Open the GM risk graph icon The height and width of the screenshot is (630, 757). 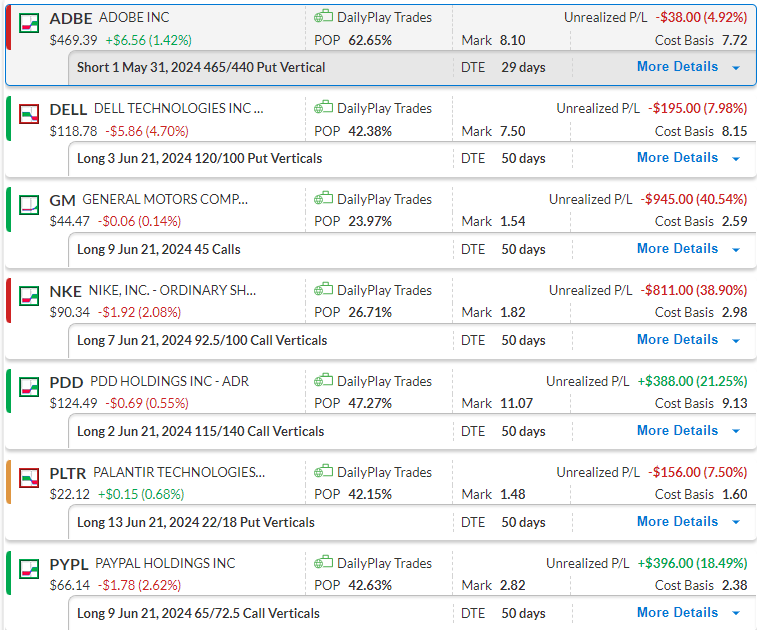(29, 205)
